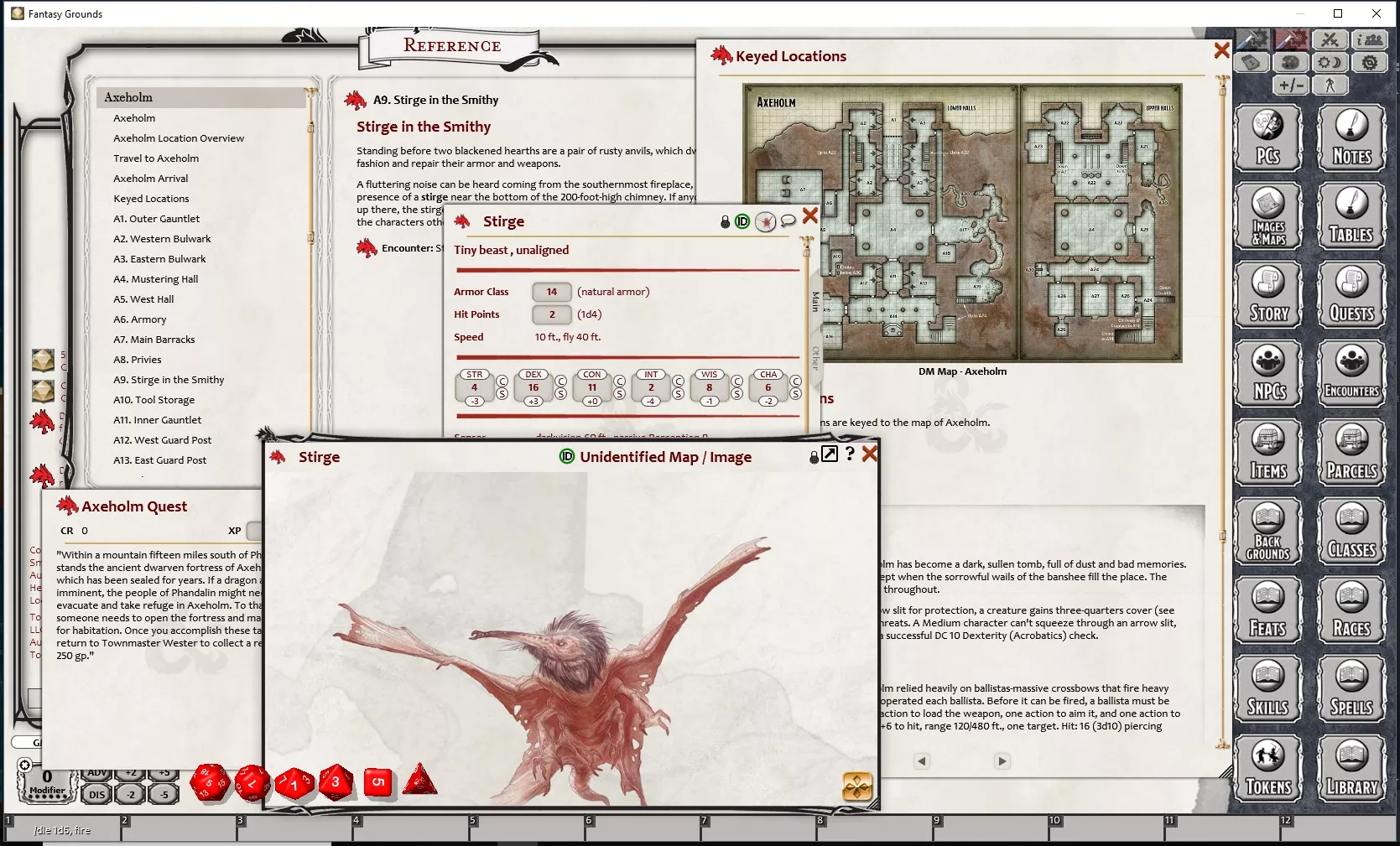Open the Items sidebar button
Image resolution: width=1400 pixels, height=846 pixels.
click(x=1267, y=452)
